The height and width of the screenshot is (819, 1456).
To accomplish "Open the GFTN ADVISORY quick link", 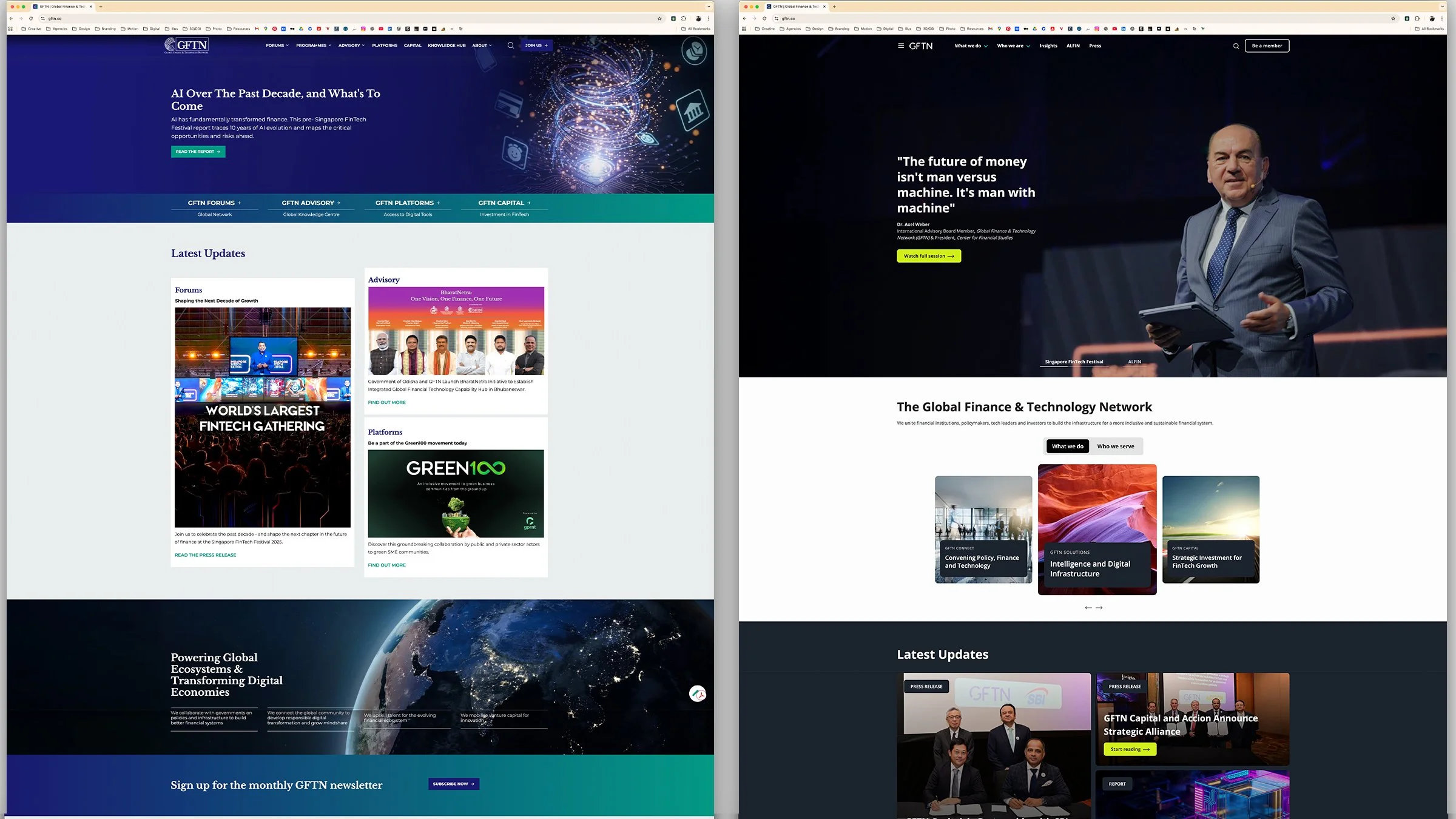I will click(x=311, y=203).
